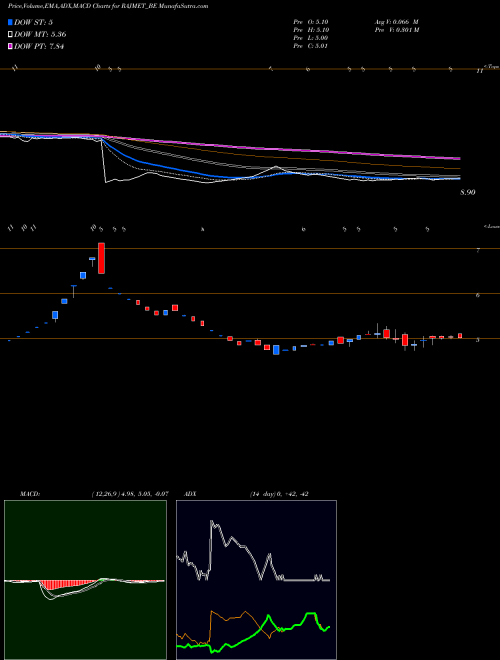Open the ADX indicator panel
Image resolution: width=500 pixels, height=660 pixels.
[x=256, y=580]
